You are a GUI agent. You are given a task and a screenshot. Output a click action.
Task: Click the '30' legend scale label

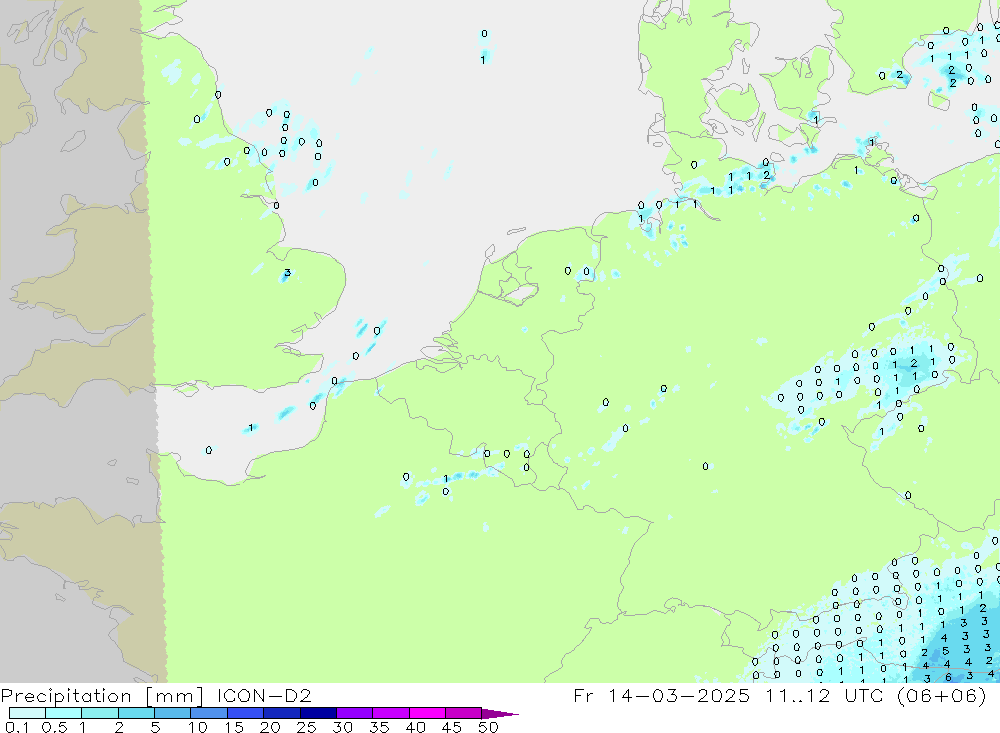pos(342,727)
